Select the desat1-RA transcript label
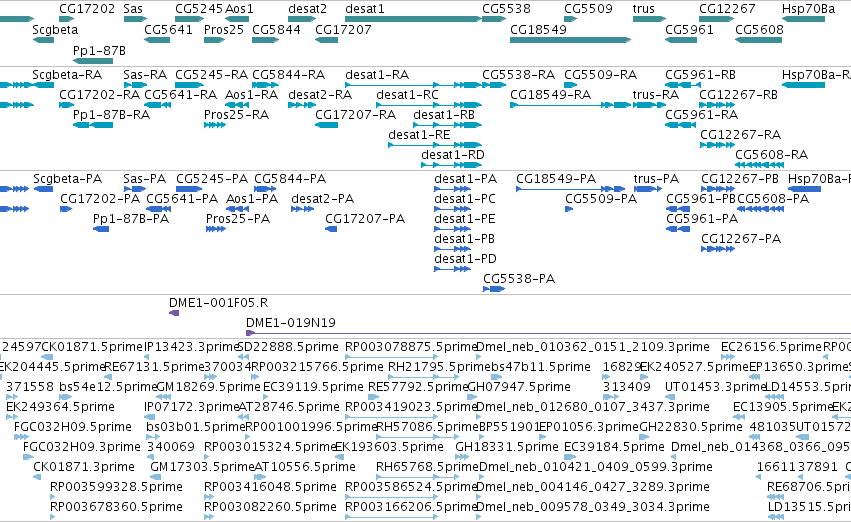 377,74
